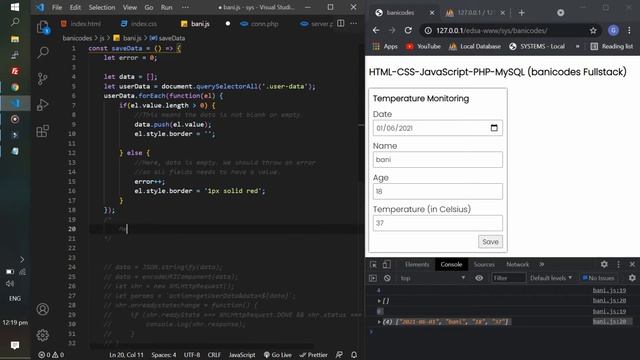Expand the empty array console entry

pos(379,301)
